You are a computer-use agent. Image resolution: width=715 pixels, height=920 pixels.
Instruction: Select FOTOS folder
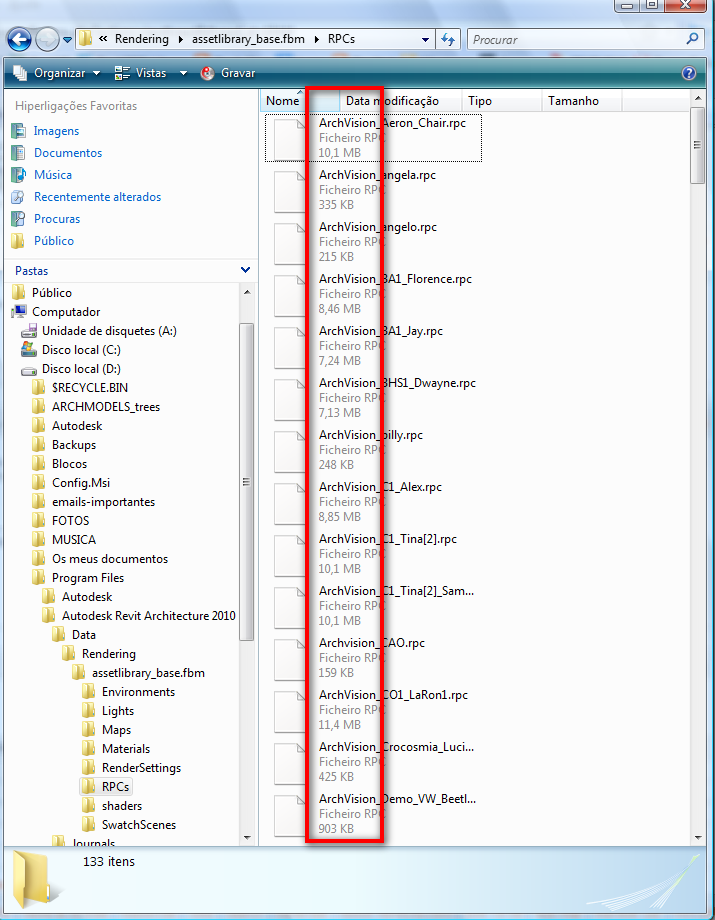coord(70,520)
